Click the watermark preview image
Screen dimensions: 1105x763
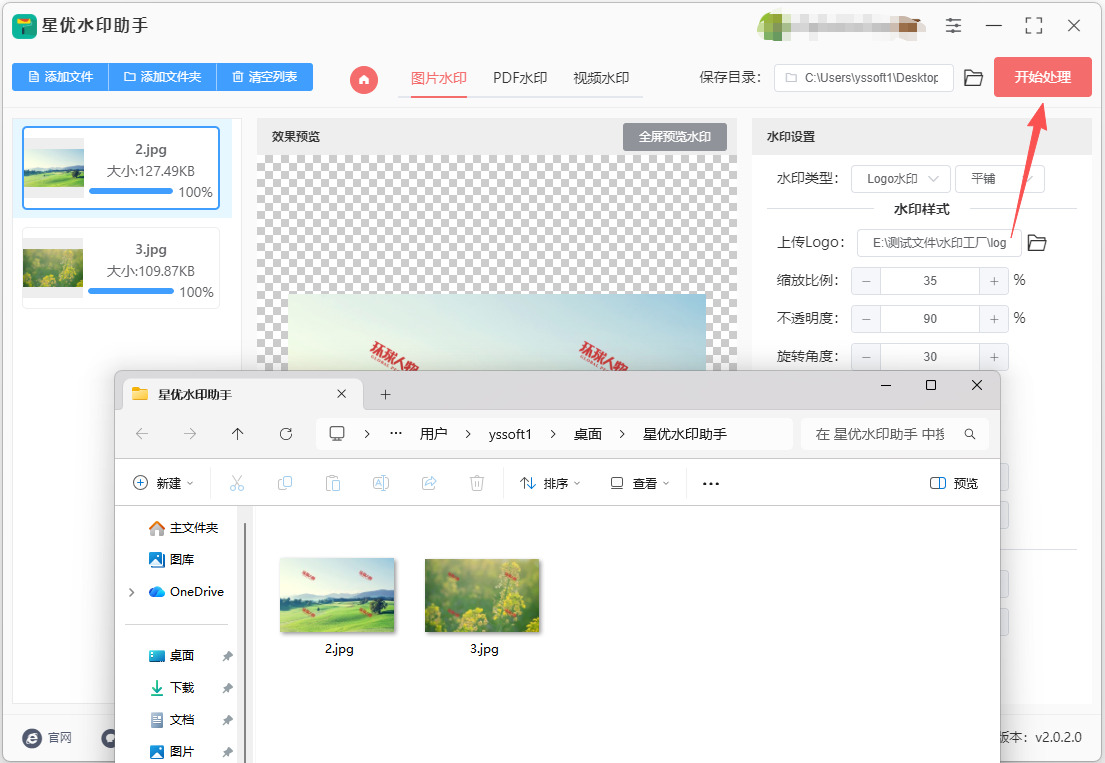[x=497, y=333]
